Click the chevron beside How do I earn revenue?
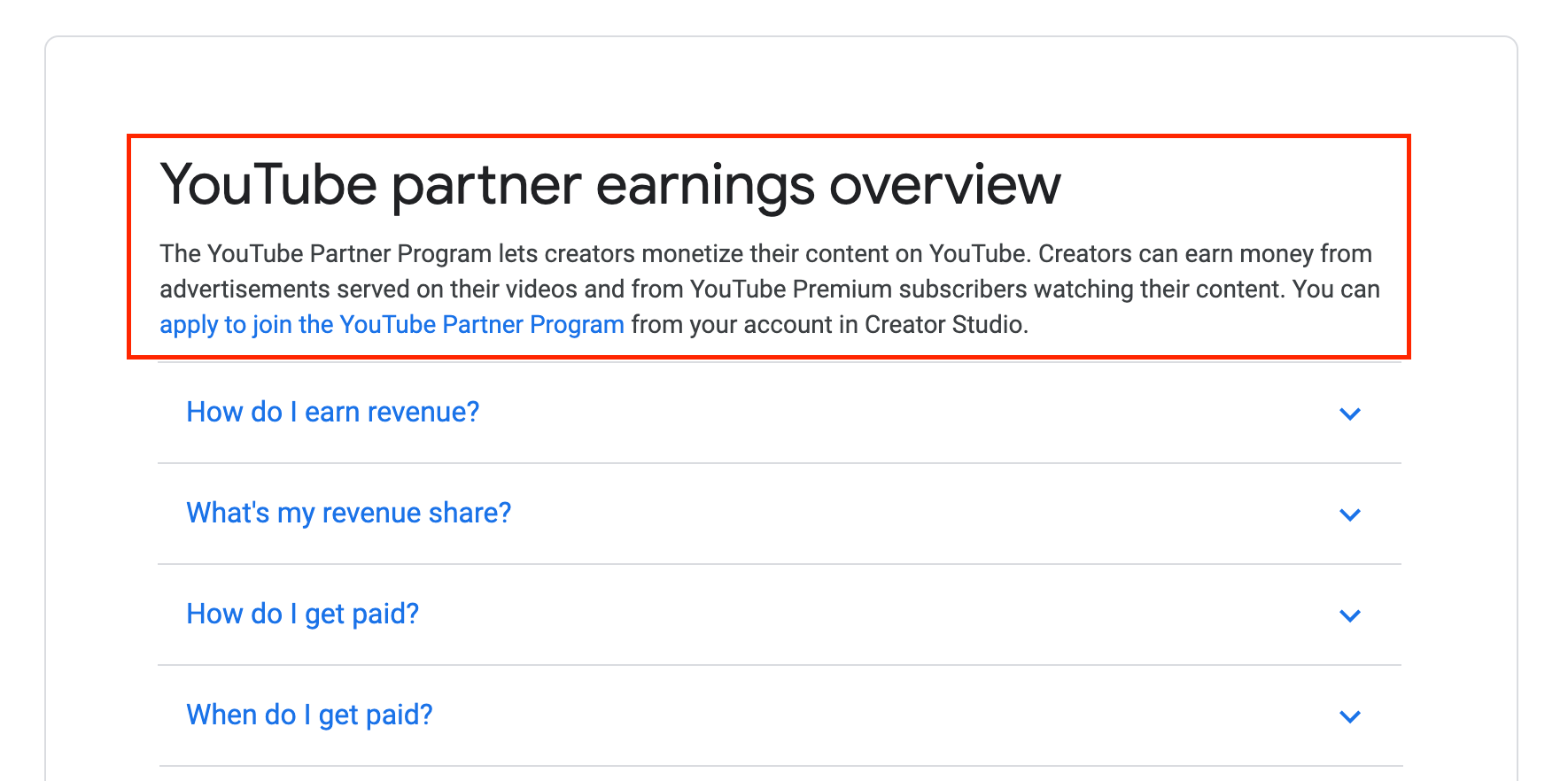This screenshot has width=1568, height=781. 1350,414
